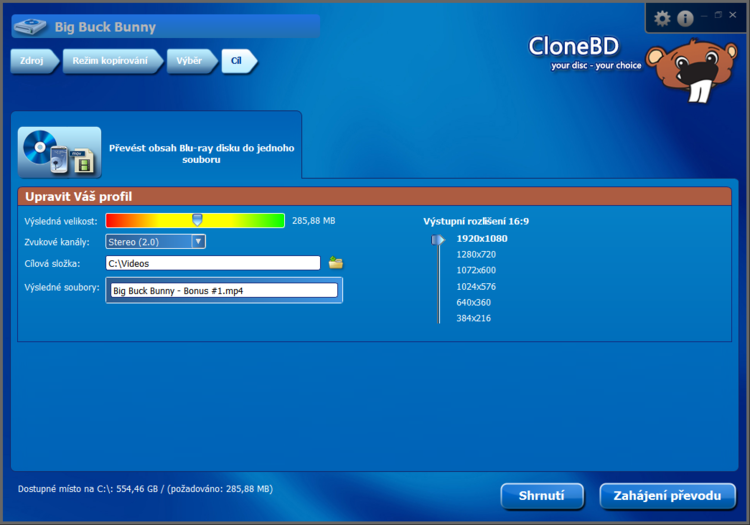The image size is (750, 525).
Task: Choose the 1920x1080 output resolution
Action: click(x=482, y=239)
